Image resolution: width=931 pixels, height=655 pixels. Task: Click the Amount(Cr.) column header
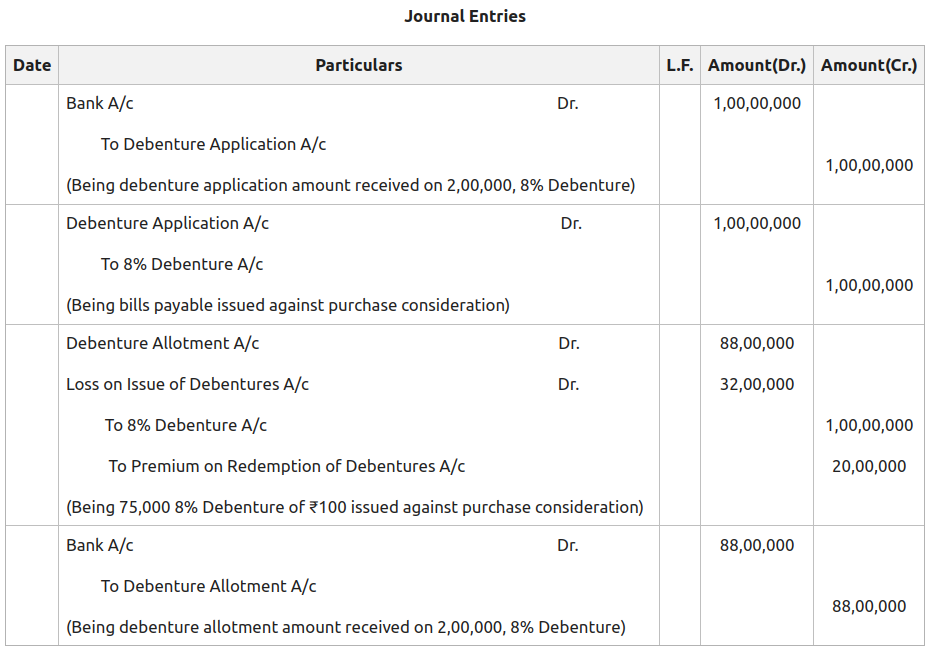coord(868,65)
